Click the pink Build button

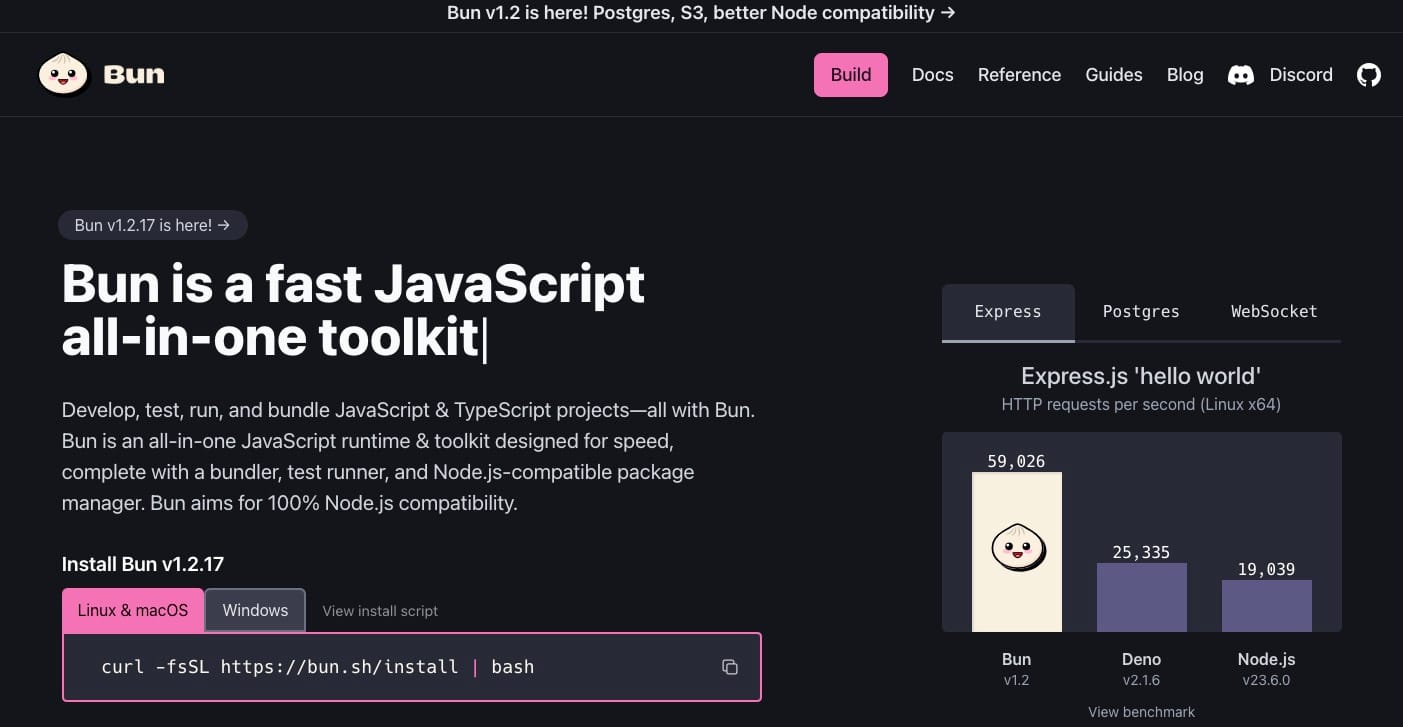(x=850, y=75)
